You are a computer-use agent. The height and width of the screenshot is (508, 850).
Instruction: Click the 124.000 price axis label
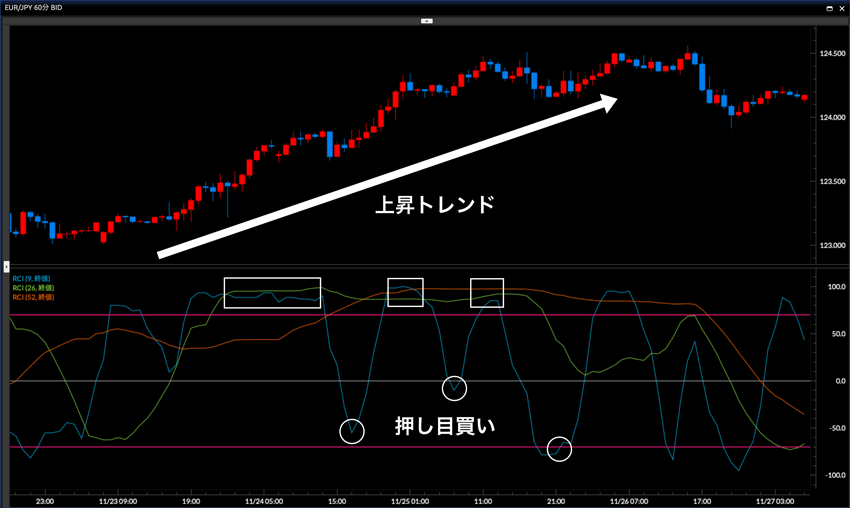pyautogui.click(x=832, y=118)
